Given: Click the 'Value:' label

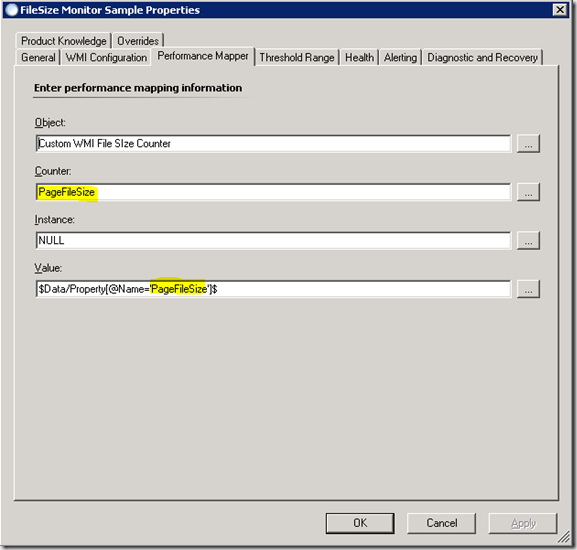Looking at the screenshot, I should pos(48,268).
